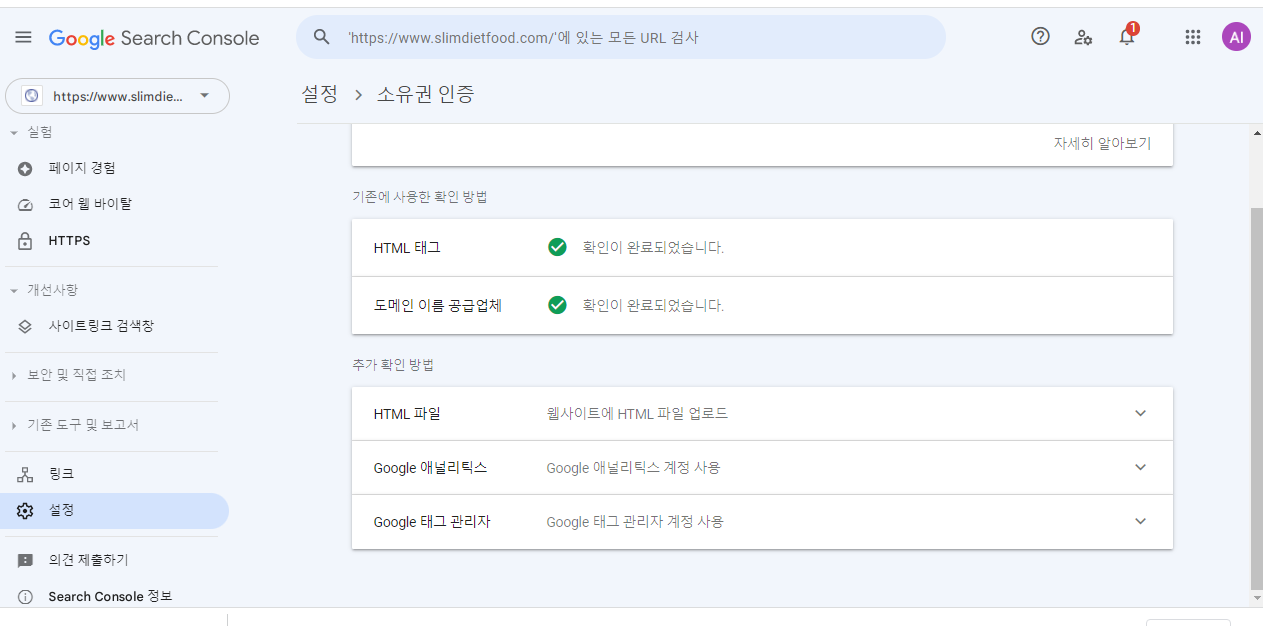Open the help question mark icon
The image size is (1263, 626).
point(1040,37)
